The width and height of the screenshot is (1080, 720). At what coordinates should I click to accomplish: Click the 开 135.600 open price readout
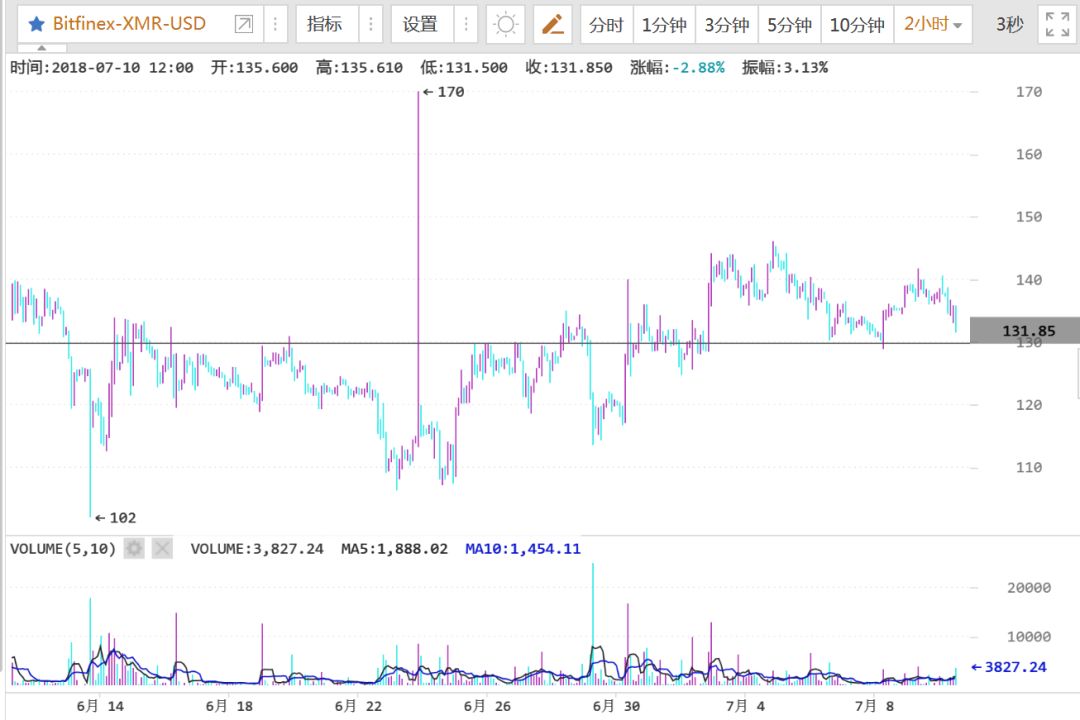(x=254, y=68)
